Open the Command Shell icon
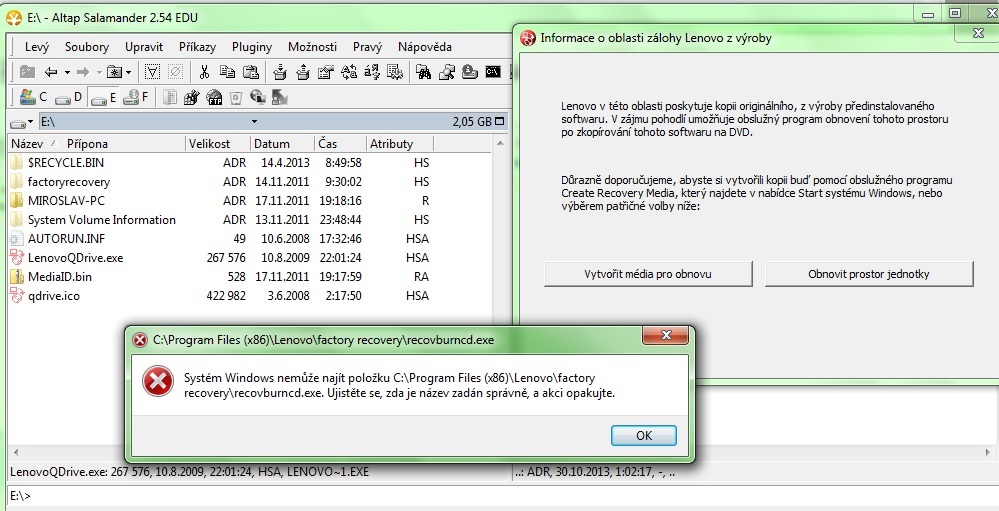This screenshot has width=999, height=511. coord(493,72)
